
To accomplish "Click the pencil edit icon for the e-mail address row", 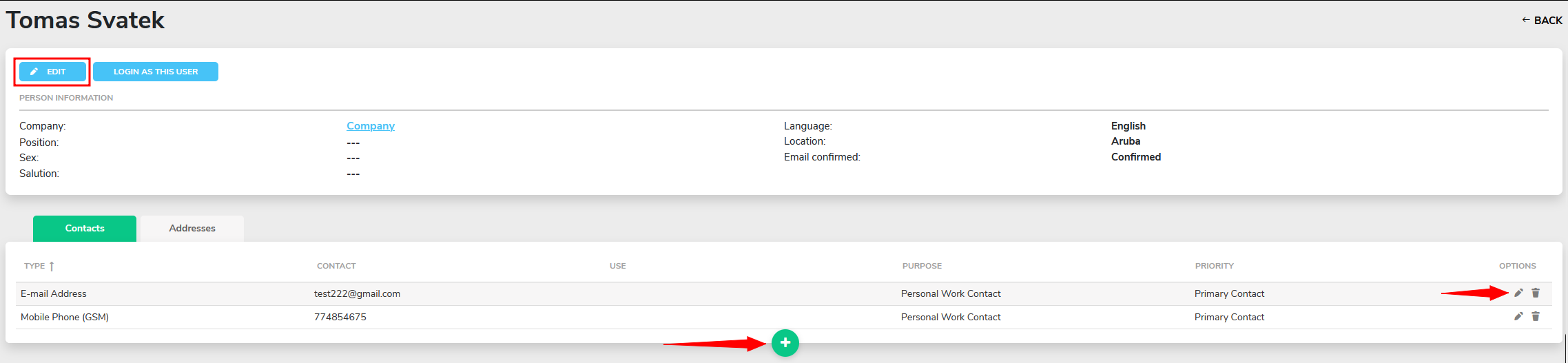I will [1518, 293].
